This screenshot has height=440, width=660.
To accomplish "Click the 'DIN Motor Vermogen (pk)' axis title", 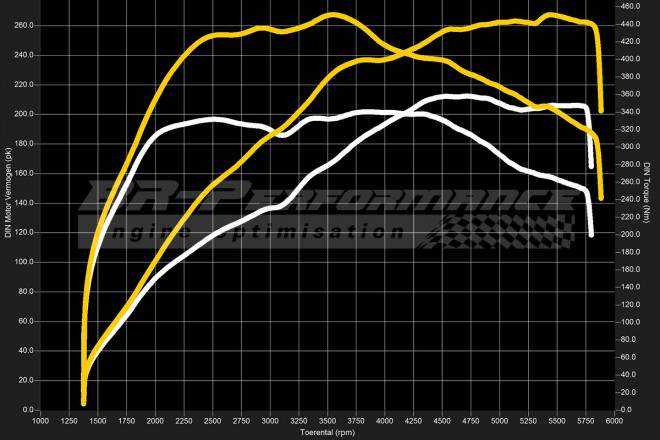I will (8, 192).
